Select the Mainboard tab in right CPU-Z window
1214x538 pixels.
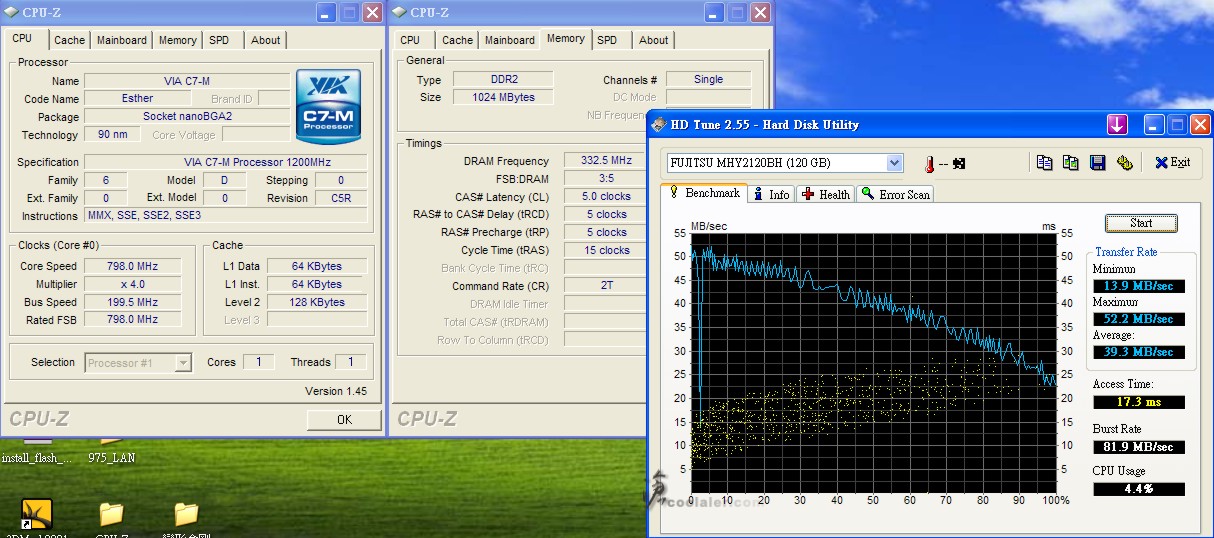(510, 40)
